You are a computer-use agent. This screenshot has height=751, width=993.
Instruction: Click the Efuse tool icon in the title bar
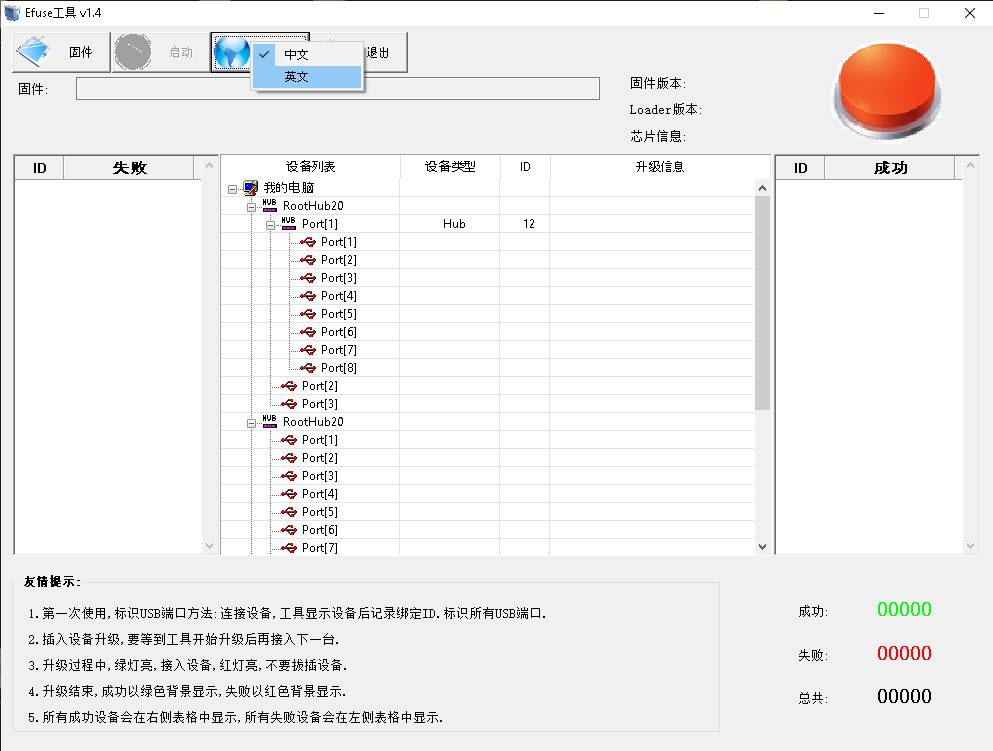click(10, 12)
